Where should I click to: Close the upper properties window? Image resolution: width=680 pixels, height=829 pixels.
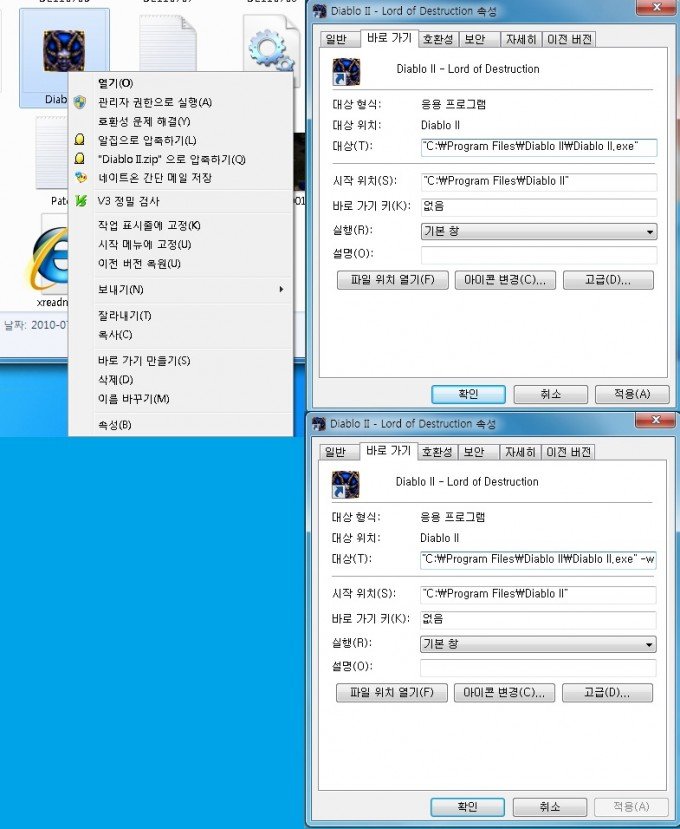tap(656, 7)
